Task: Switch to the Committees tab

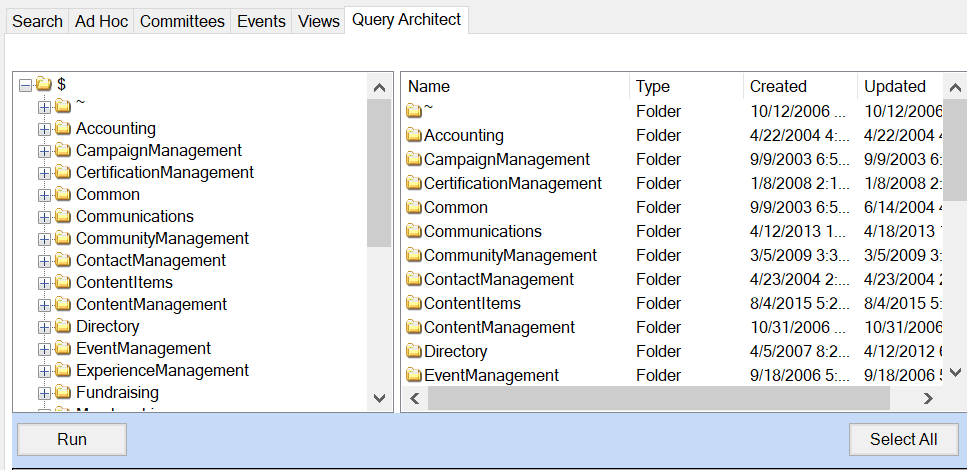Action: click(x=182, y=21)
